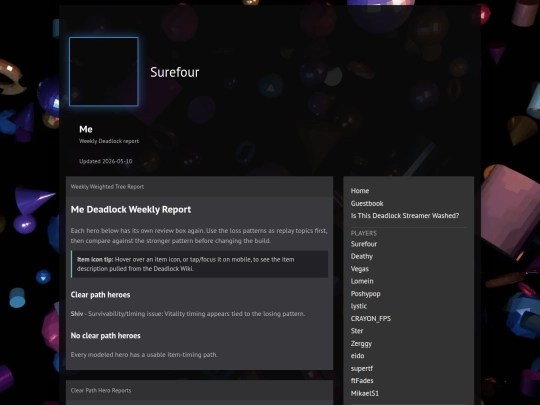Open MikaelS1's player page
The height and width of the screenshot is (405, 540).
pyautogui.click(x=365, y=393)
